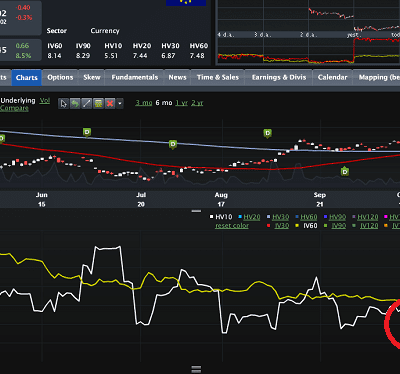Open the Time & Sales tab

click(x=218, y=78)
